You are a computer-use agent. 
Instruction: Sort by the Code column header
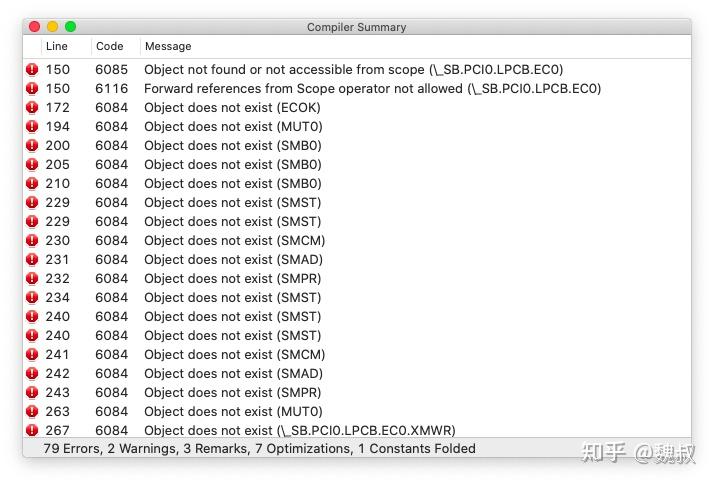[109, 46]
